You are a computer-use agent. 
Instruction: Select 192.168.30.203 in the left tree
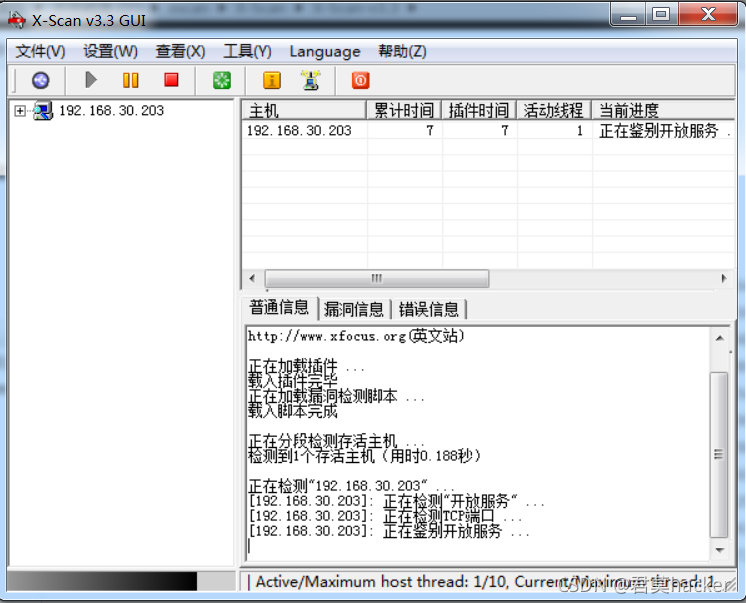coord(111,110)
